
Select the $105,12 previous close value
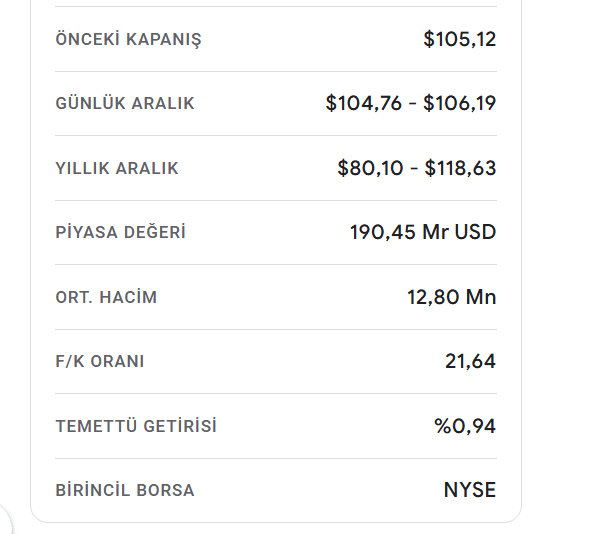pos(460,39)
